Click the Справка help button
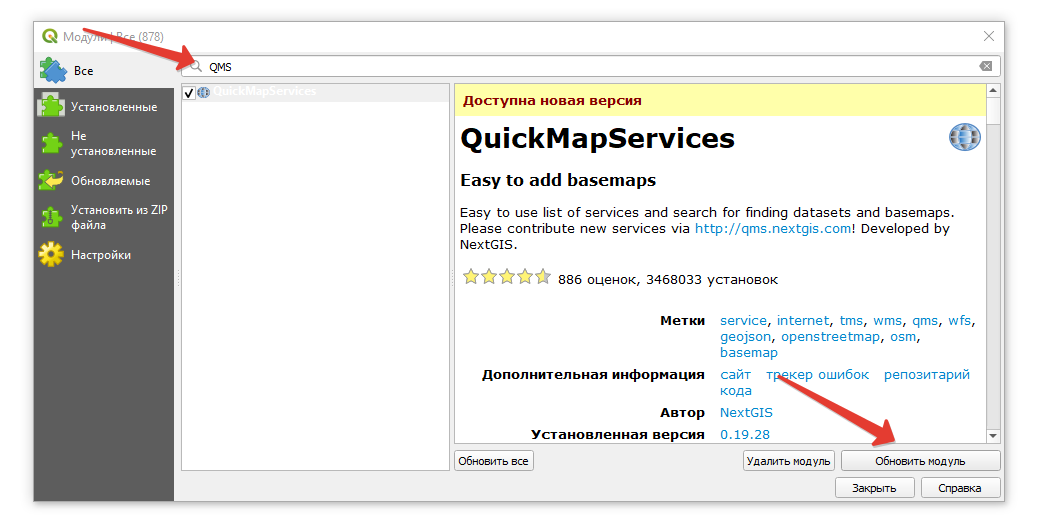This screenshot has width=1041, height=523. point(960,488)
